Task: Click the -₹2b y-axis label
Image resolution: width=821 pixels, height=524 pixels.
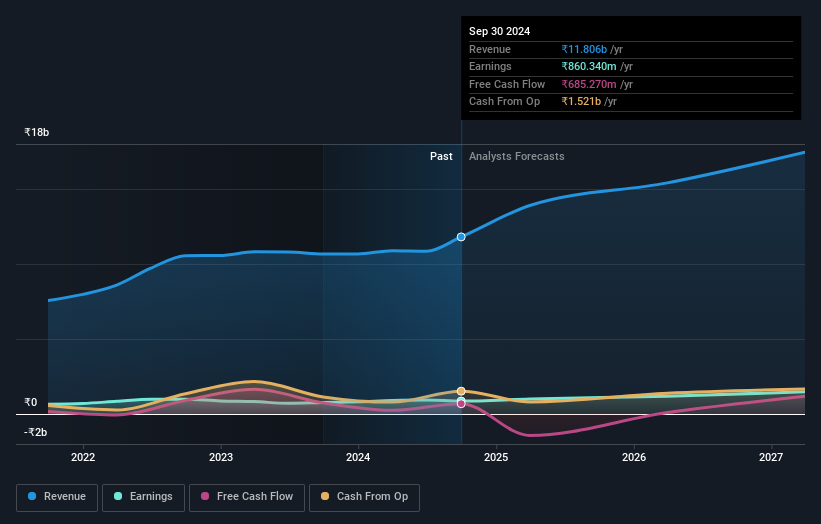Action: [36, 432]
